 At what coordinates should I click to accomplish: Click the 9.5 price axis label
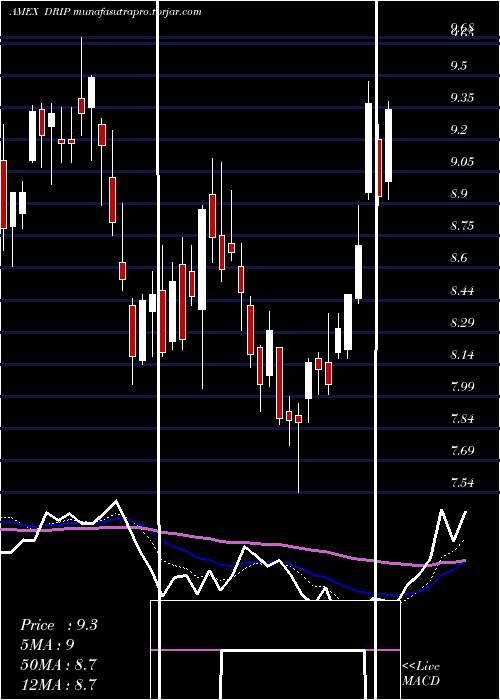pos(458,66)
